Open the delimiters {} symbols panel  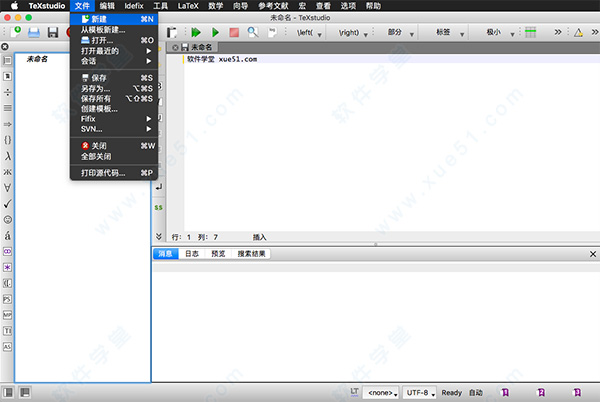click(7, 140)
